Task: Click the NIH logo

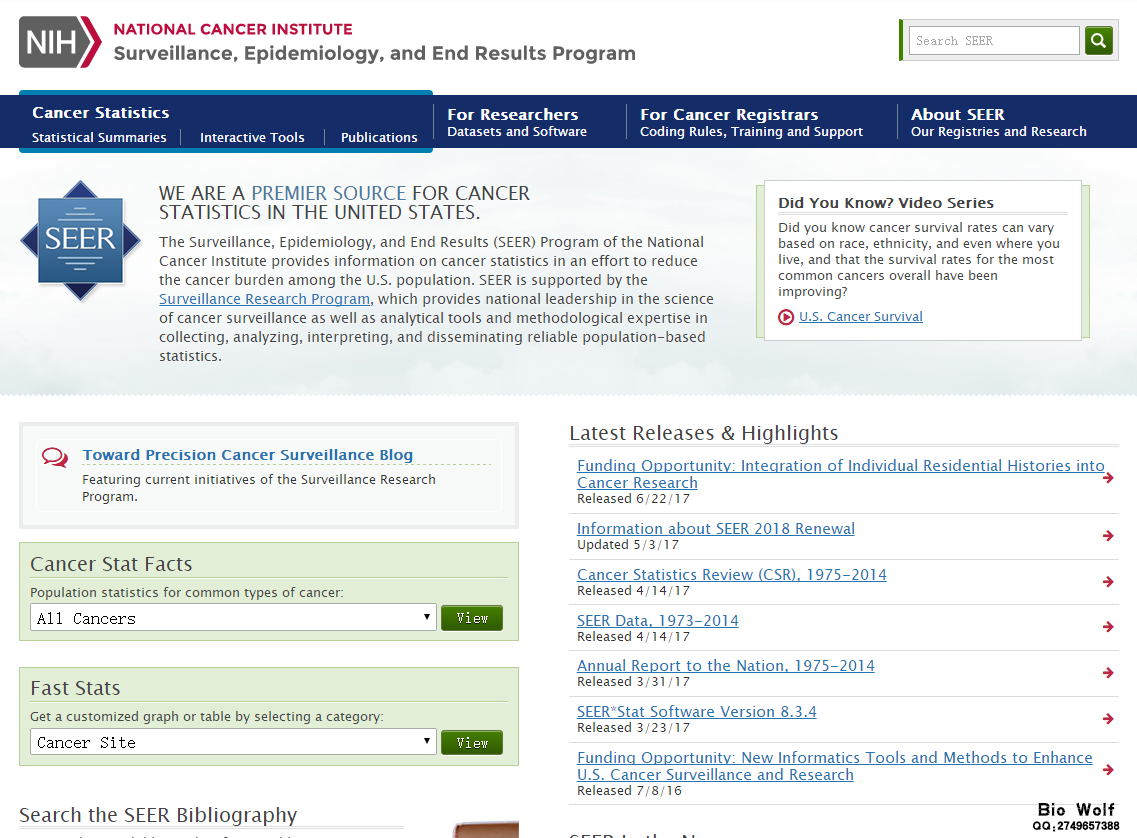Action: 60,42
